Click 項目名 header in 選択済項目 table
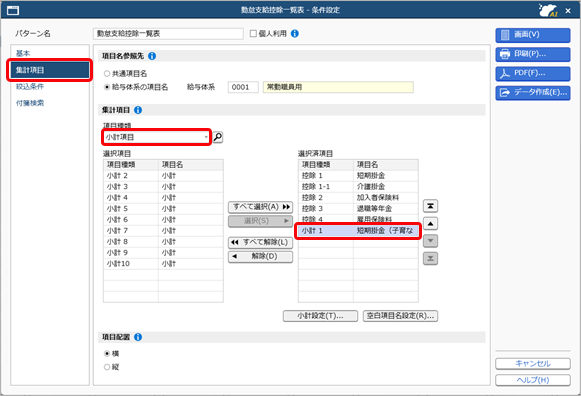 386,165
